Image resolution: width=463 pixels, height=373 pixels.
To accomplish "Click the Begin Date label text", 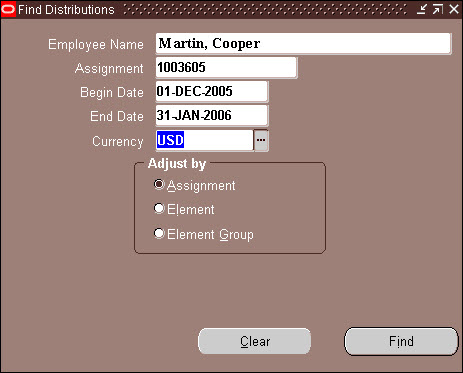I will pyautogui.click(x=112, y=92).
